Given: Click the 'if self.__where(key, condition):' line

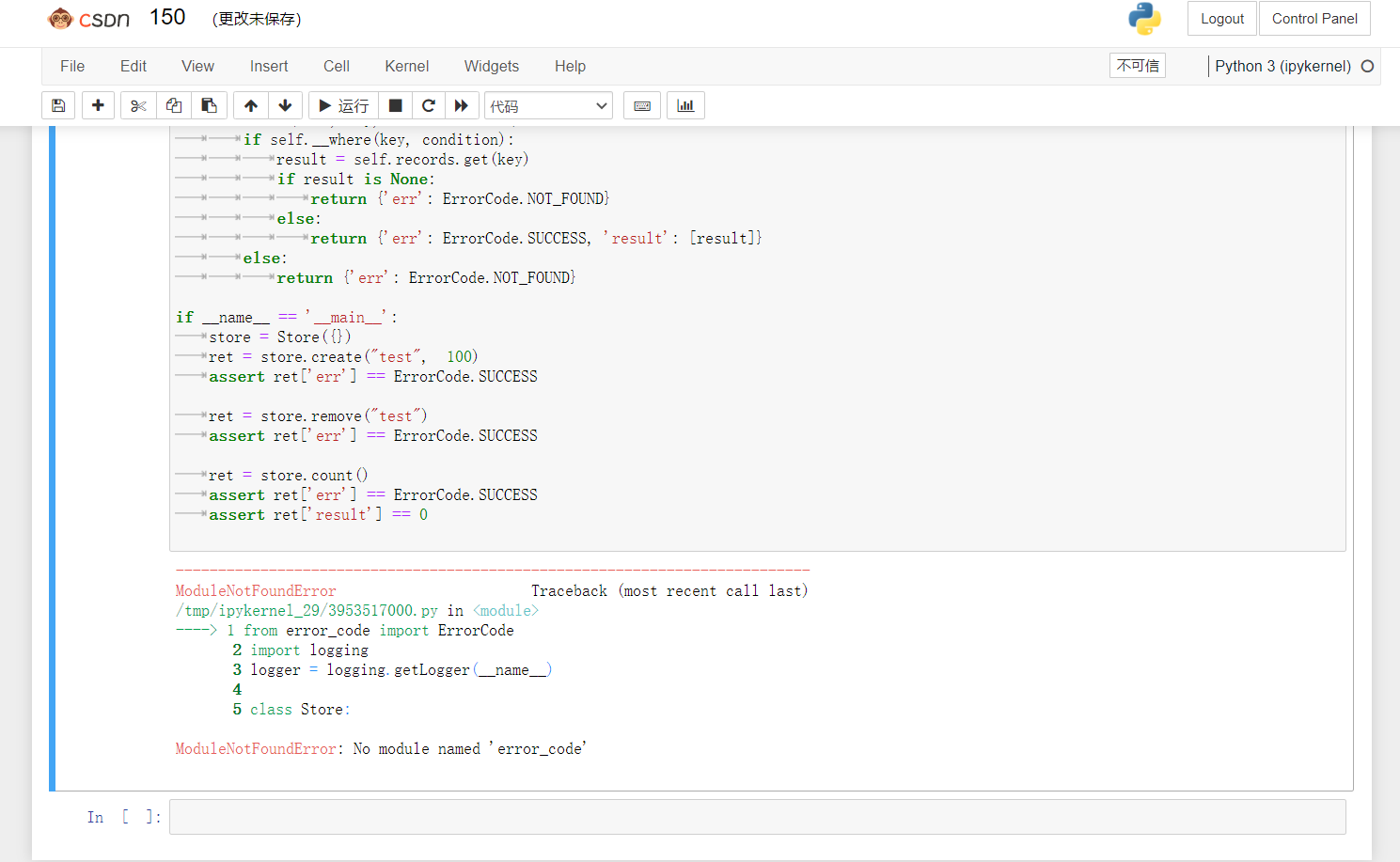Looking at the screenshot, I should point(379,139).
